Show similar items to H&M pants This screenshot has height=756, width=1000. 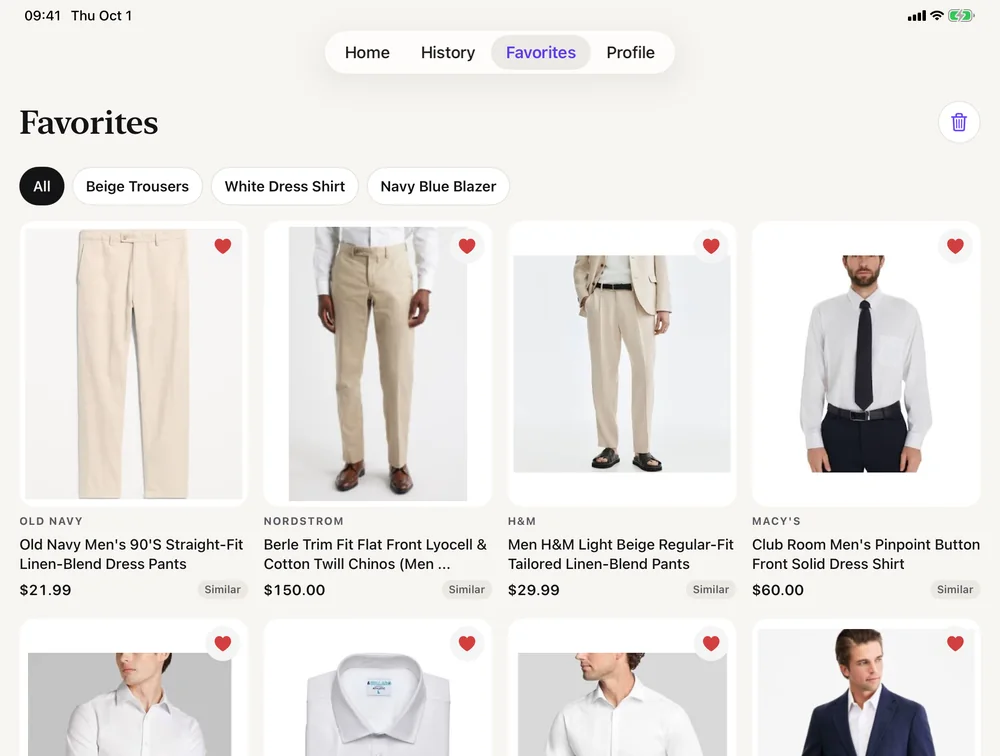(711, 589)
